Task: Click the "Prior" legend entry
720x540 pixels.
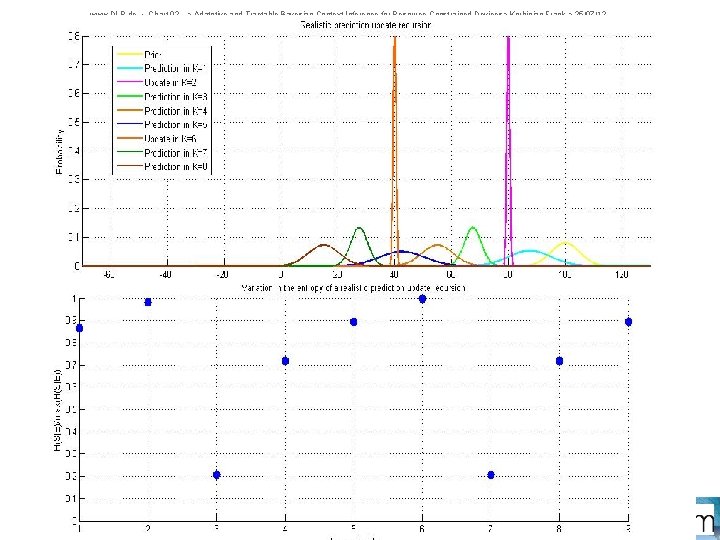Action: (x=137, y=55)
